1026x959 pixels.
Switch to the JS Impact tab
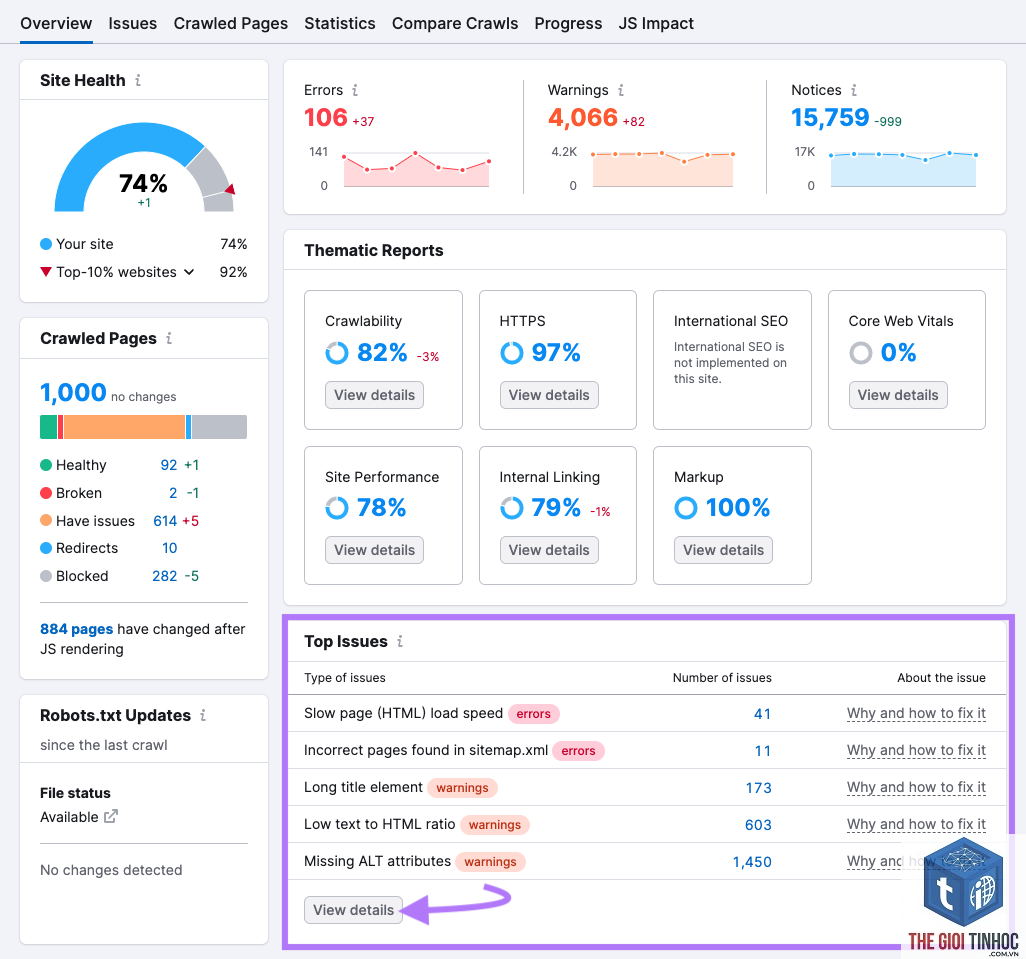click(x=656, y=24)
